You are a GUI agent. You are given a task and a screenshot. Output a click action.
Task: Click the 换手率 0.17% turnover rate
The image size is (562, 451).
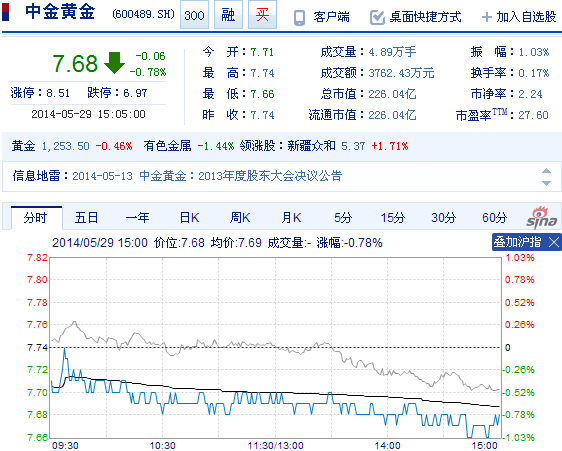[x=534, y=73]
